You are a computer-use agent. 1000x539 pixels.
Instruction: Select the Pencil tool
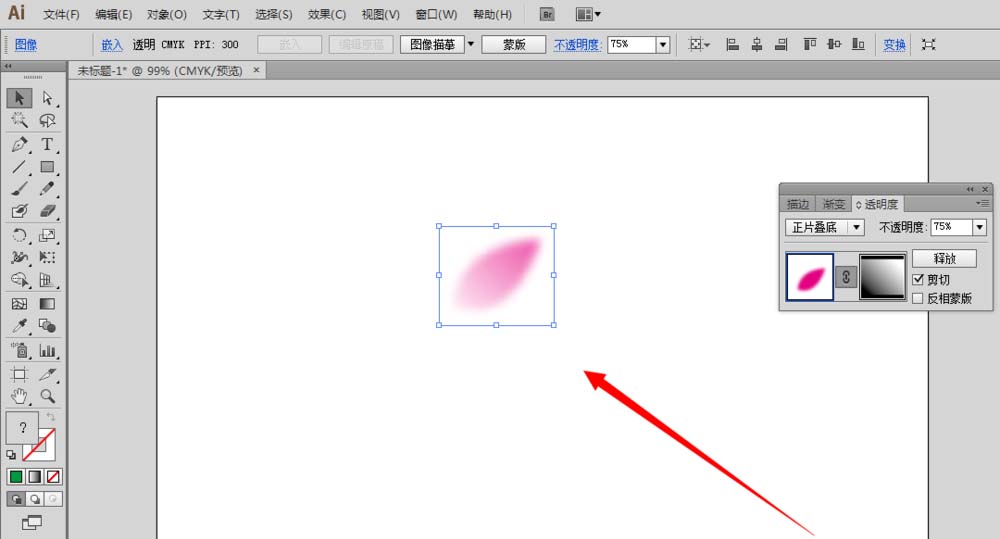tap(47, 189)
